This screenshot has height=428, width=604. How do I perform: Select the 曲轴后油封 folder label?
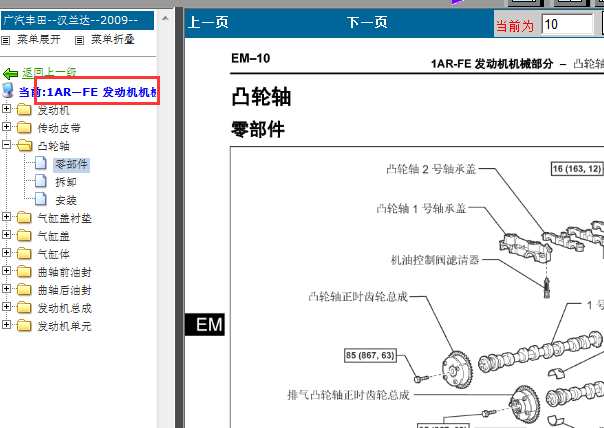(64, 290)
